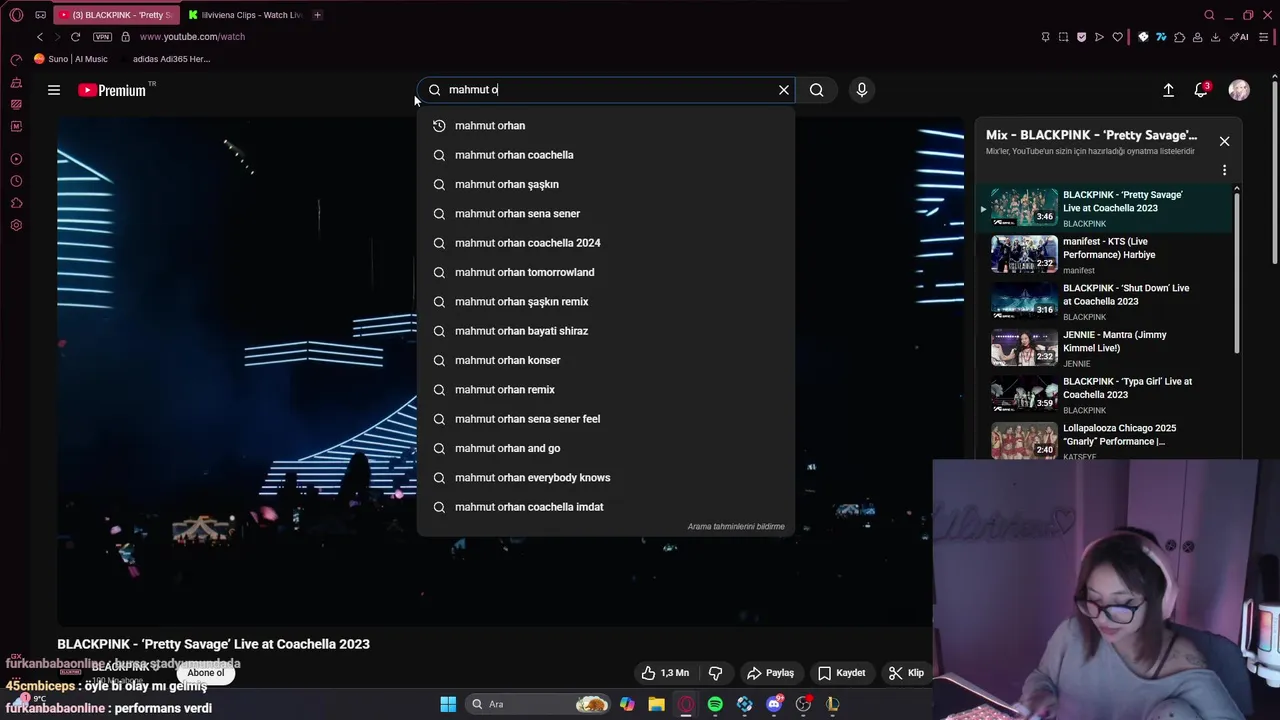Close the Mix playlist panel

coord(1224,141)
